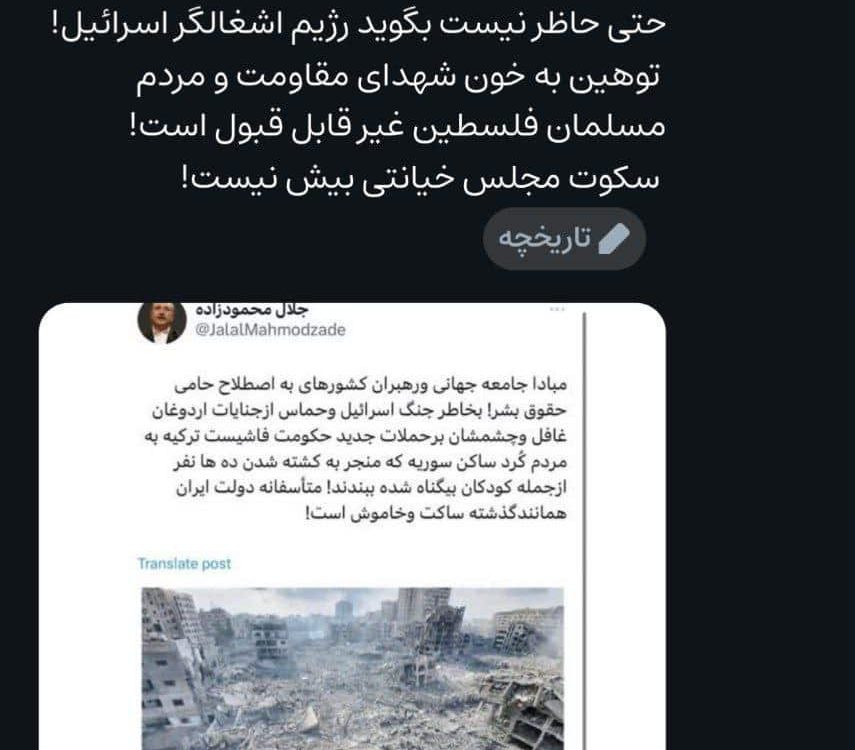Click the pencil icon in history pill
The width and height of the screenshot is (855, 750).
click(614, 238)
